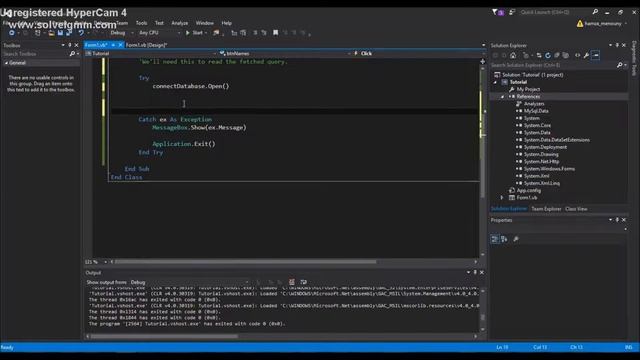This screenshot has width=640, height=360.
Task: Click Sync with Active Document icon
Action: (539, 55)
